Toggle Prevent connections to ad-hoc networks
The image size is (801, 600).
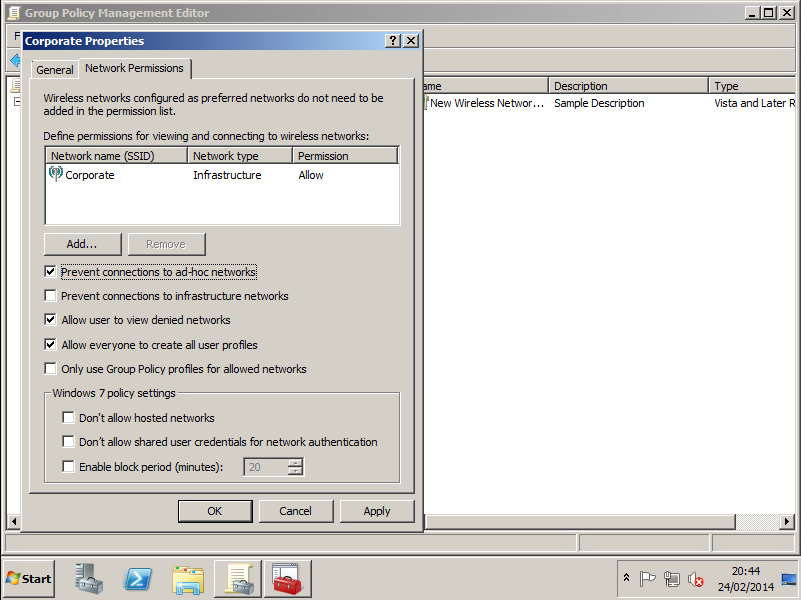tap(50, 272)
